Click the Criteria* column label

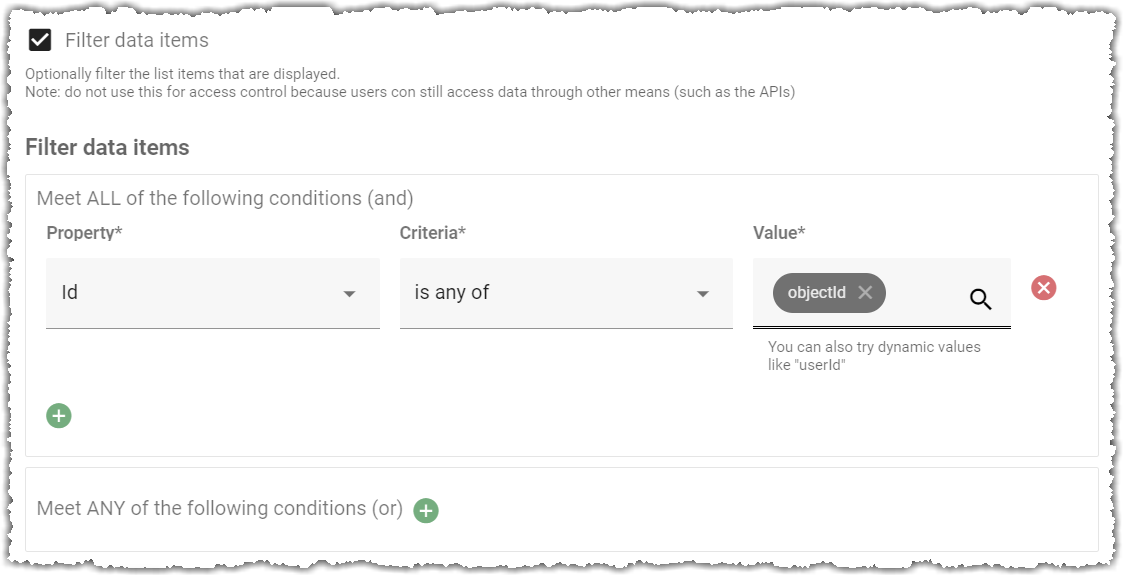click(x=433, y=233)
